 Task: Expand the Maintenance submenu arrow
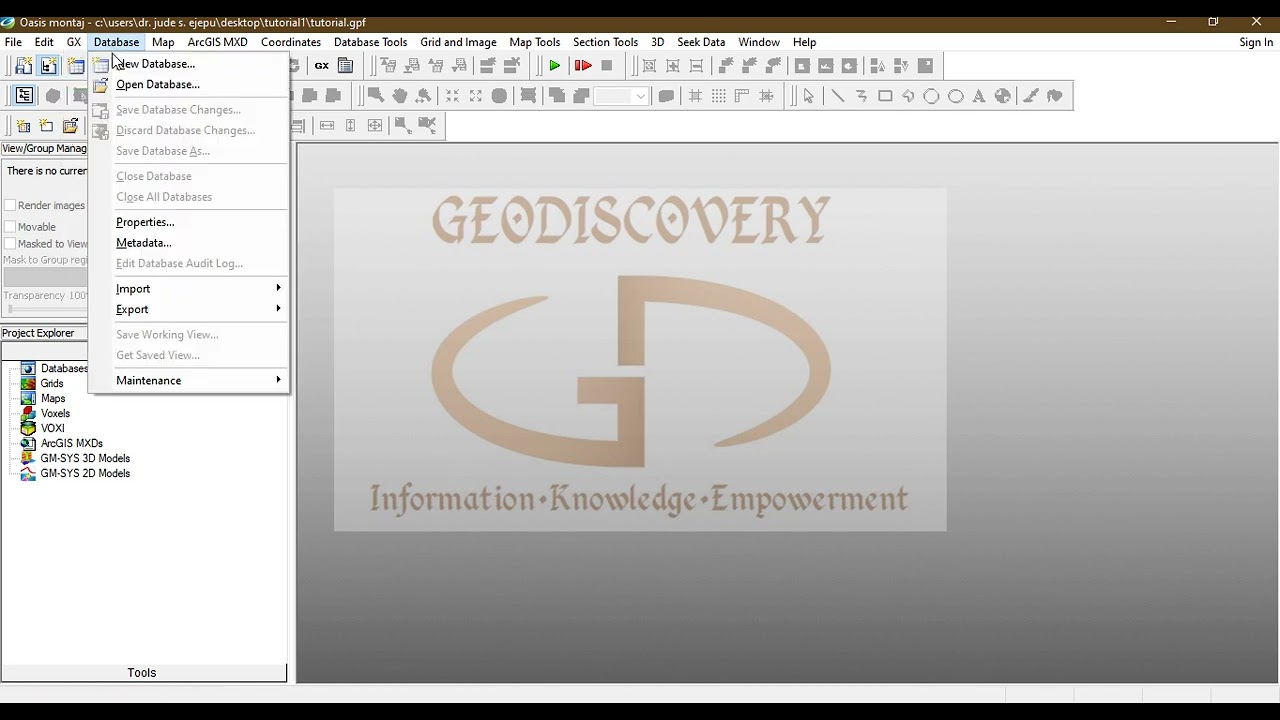tap(278, 381)
